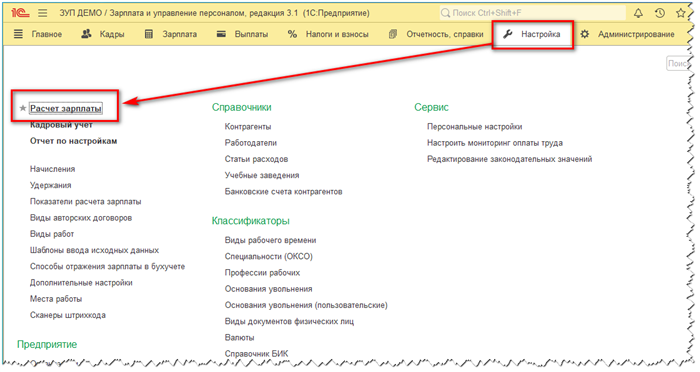Open the Настройка section
The width and height of the screenshot is (700, 372).
541,34
